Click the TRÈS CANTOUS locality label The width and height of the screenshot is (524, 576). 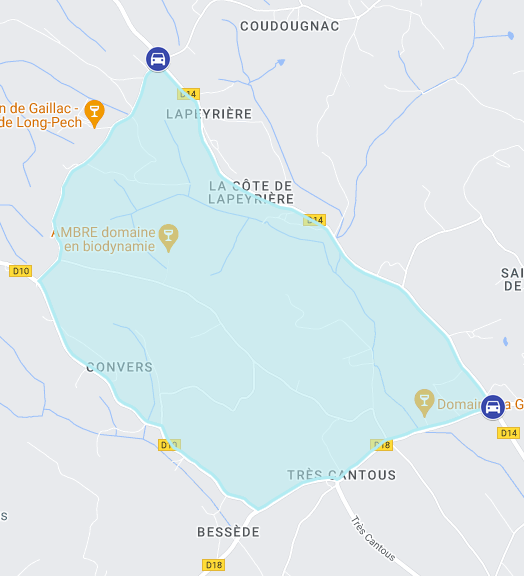tap(342, 475)
